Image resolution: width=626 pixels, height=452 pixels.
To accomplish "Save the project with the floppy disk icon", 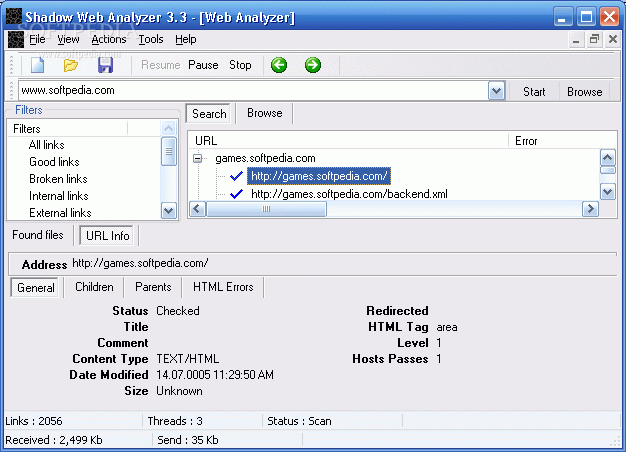I will [105, 65].
